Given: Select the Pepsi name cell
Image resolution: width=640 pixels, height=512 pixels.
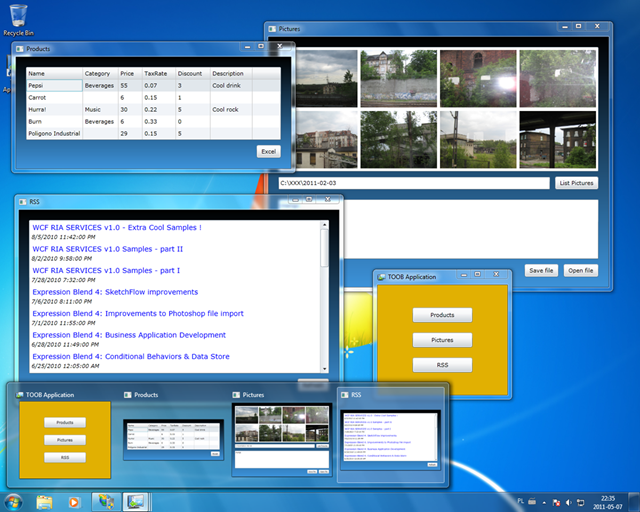Looking at the screenshot, I should tap(54, 85).
